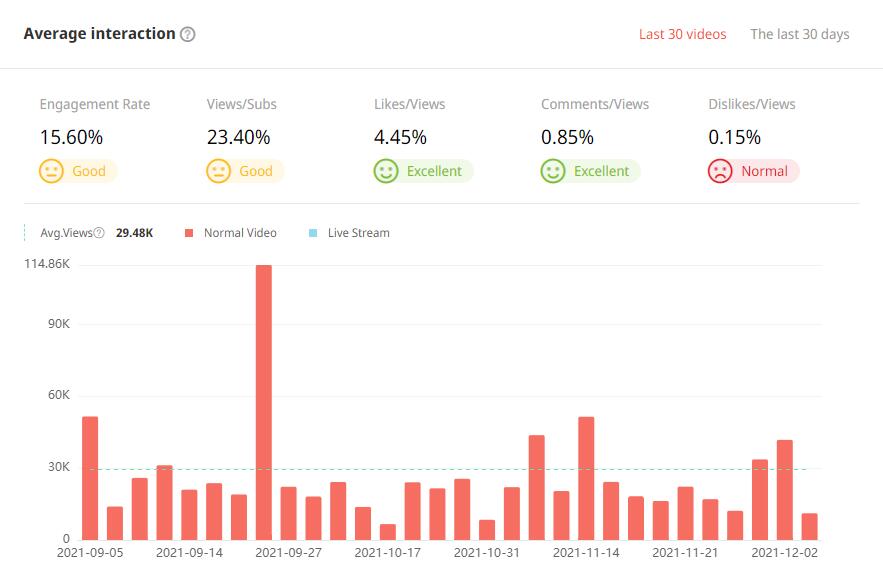Select the last bar on the chart
883x580 pixels.
pyautogui.click(x=809, y=526)
